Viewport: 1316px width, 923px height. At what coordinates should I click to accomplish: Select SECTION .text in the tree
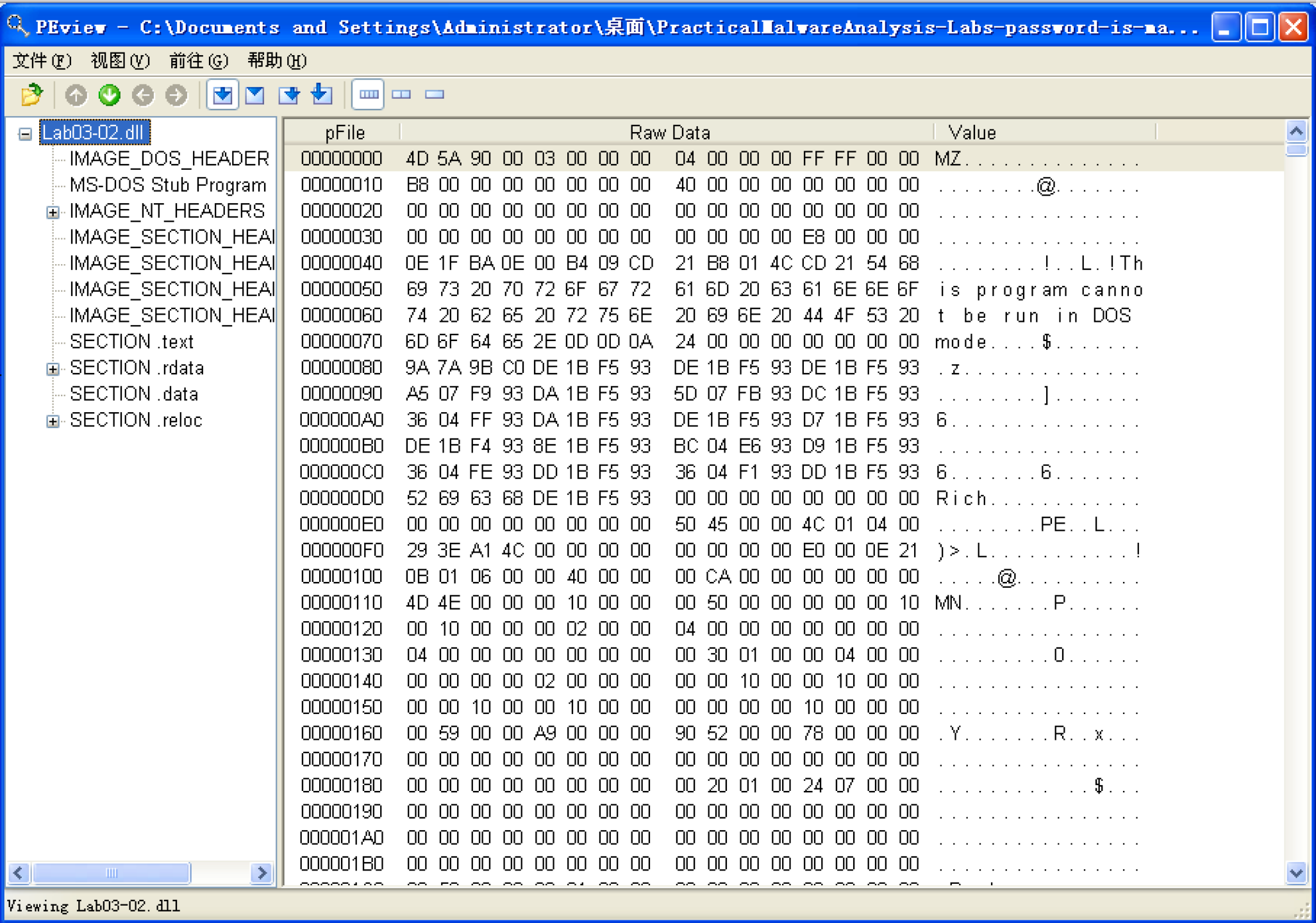coord(131,342)
